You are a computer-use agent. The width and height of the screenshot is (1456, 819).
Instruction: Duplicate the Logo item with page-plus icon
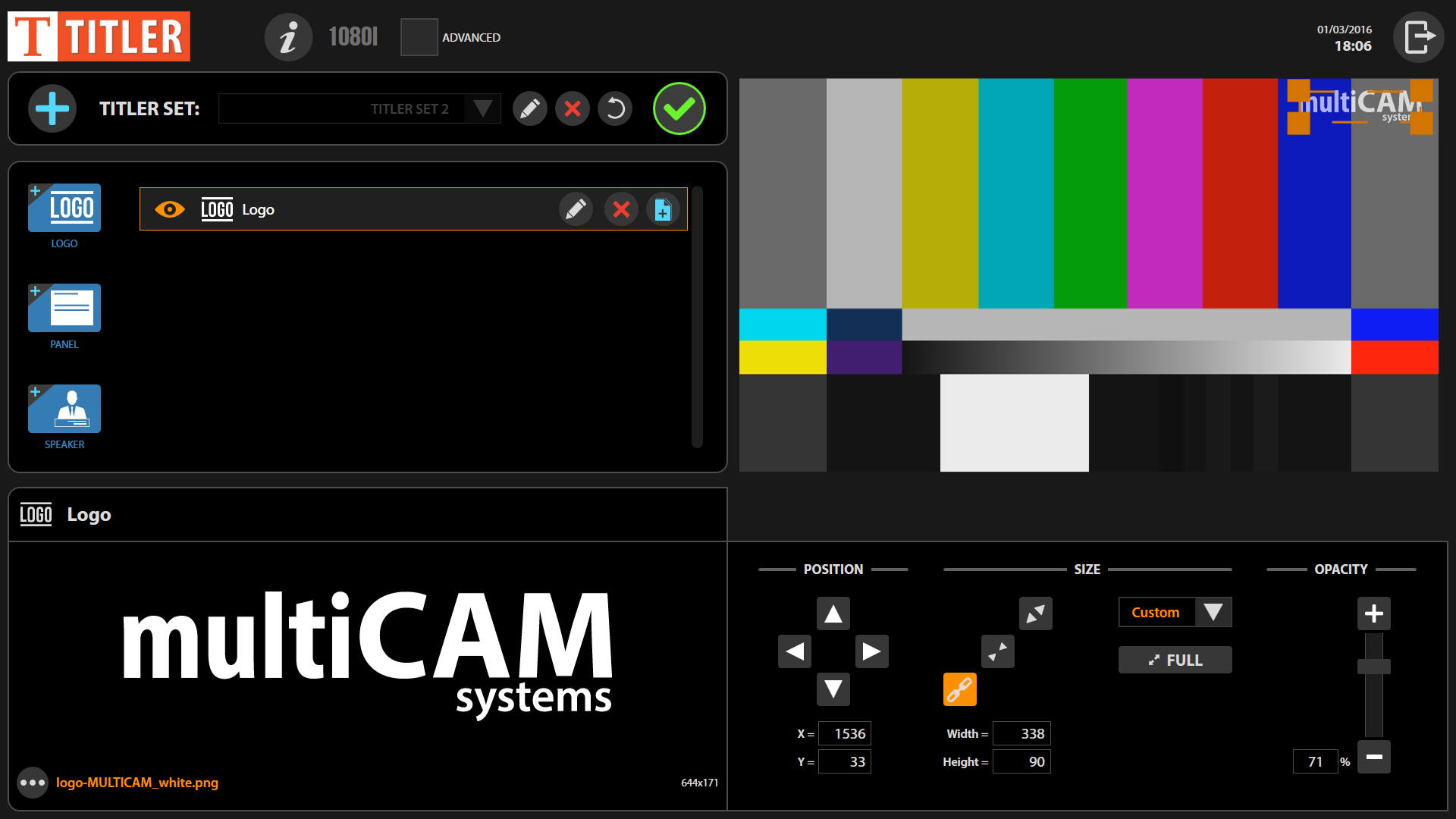point(663,209)
